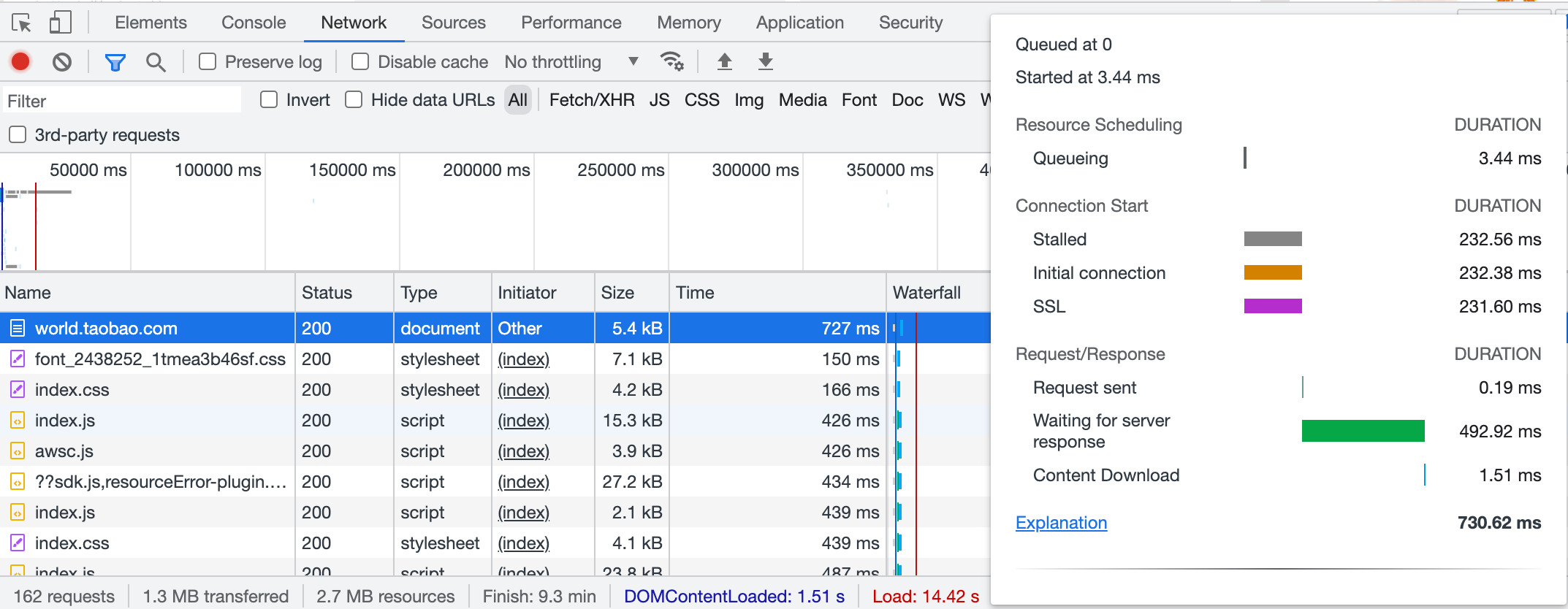This screenshot has width=1568, height=609.
Task: Open the No throttling dropdown
Action: coord(571,62)
